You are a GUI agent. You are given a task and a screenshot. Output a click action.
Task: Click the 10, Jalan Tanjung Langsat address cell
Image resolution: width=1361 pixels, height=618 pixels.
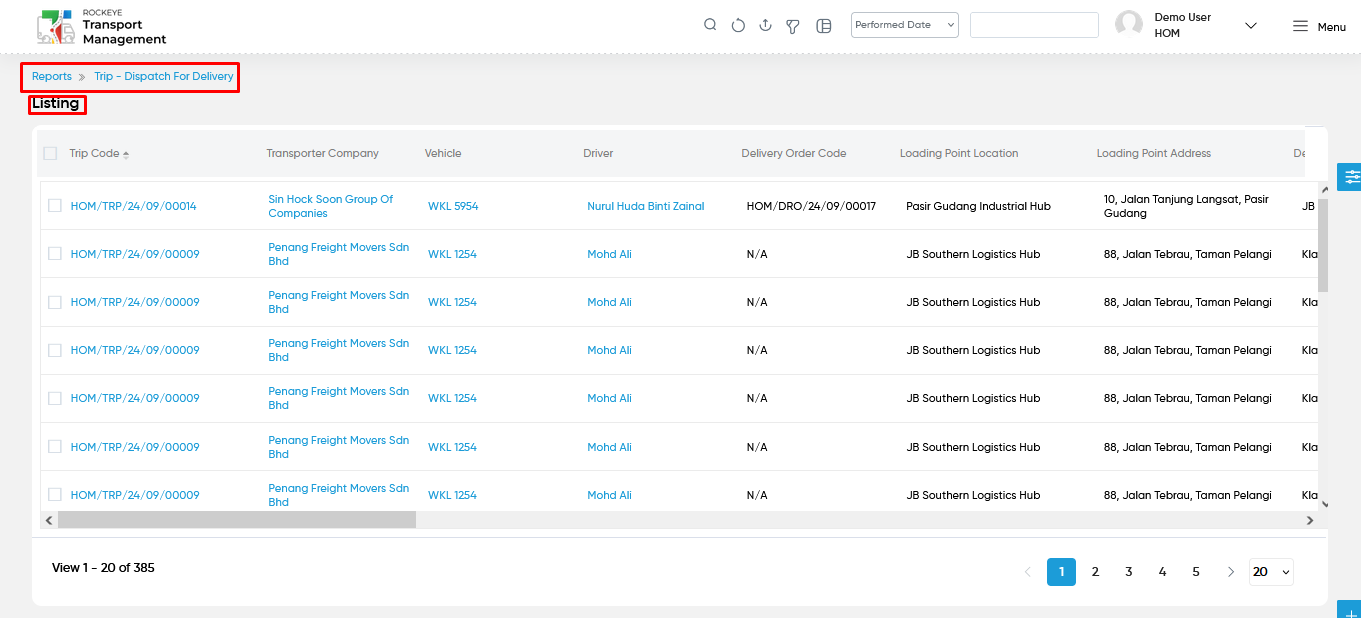coord(1186,206)
